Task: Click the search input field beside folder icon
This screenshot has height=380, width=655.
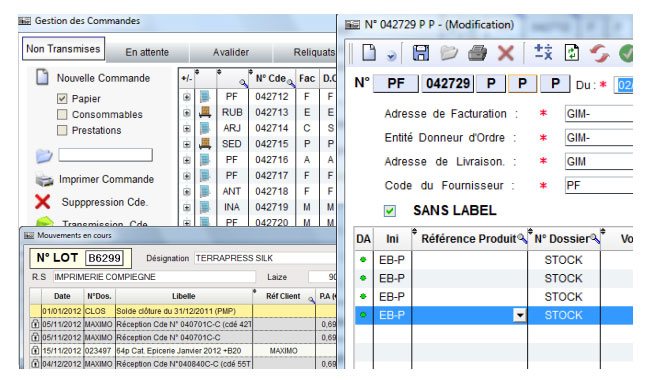Action: pyautogui.click(x=105, y=155)
